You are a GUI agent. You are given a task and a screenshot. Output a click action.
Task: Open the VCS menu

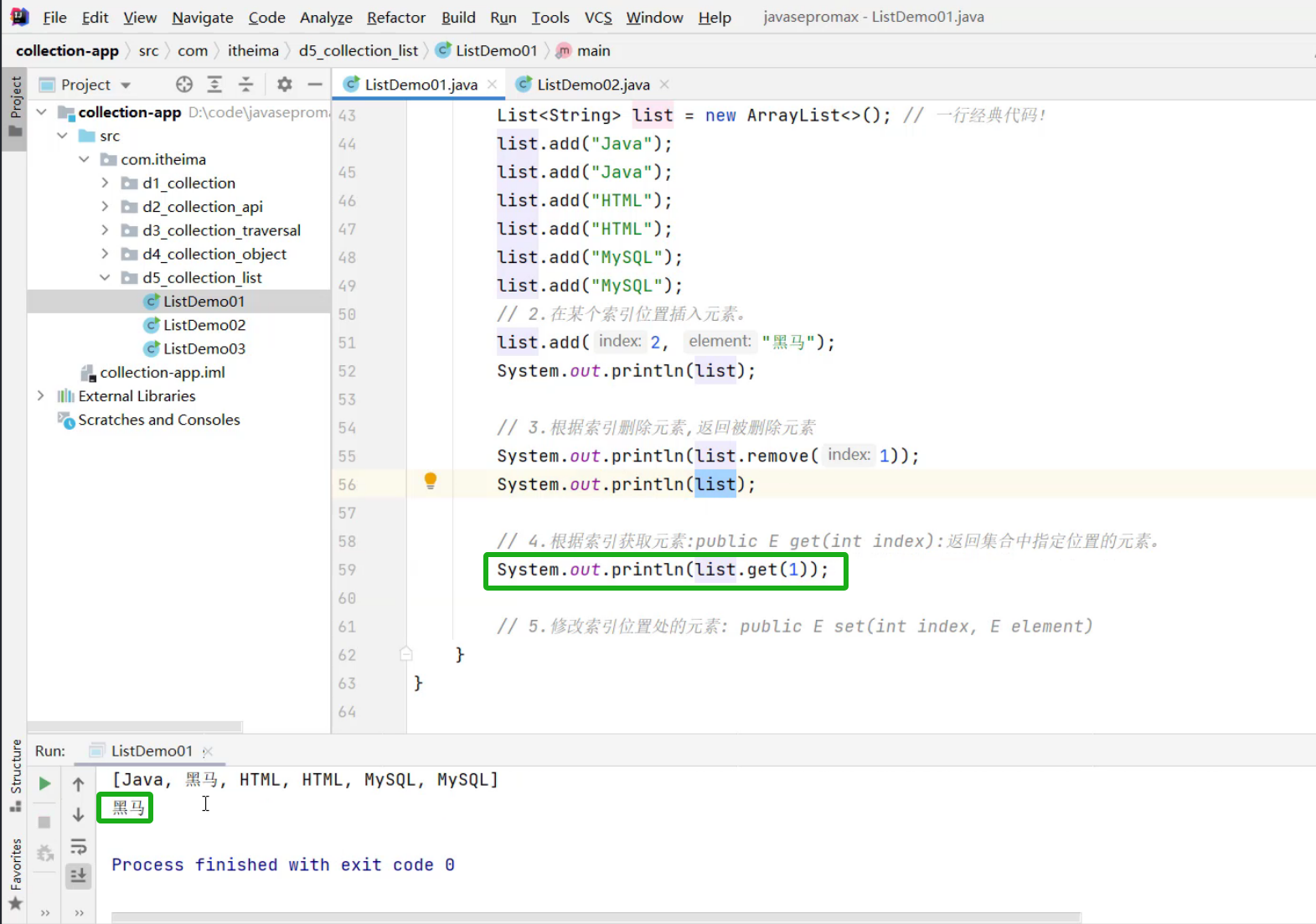598,17
